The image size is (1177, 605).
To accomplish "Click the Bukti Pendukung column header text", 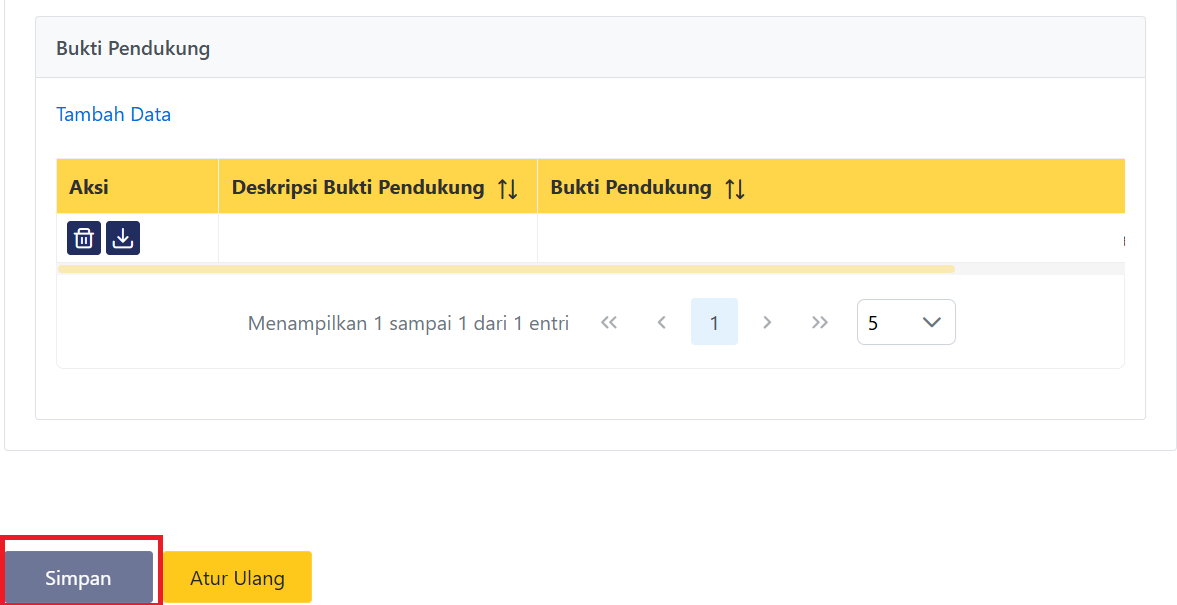I will click(x=631, y=187).
